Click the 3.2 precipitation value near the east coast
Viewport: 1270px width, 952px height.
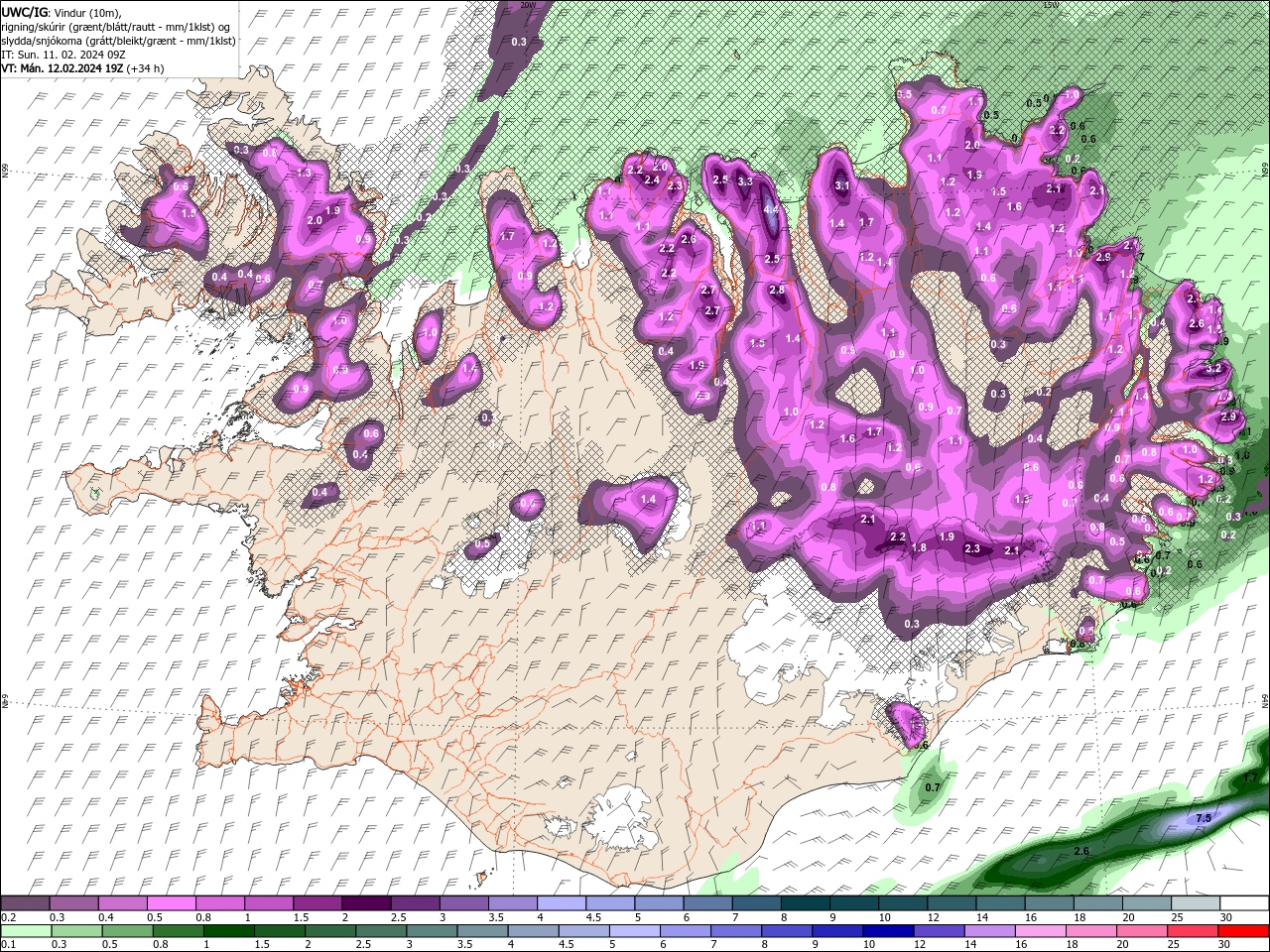1212,368
